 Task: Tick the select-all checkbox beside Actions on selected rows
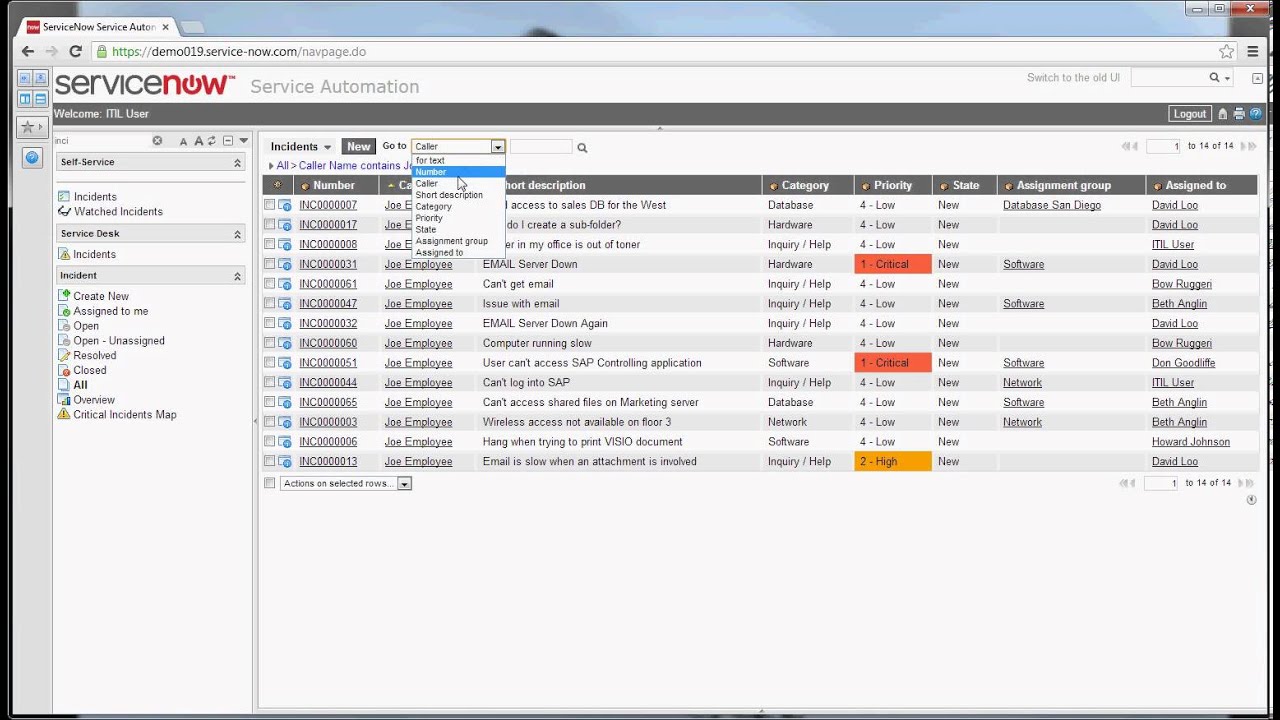tap(270, 483)
